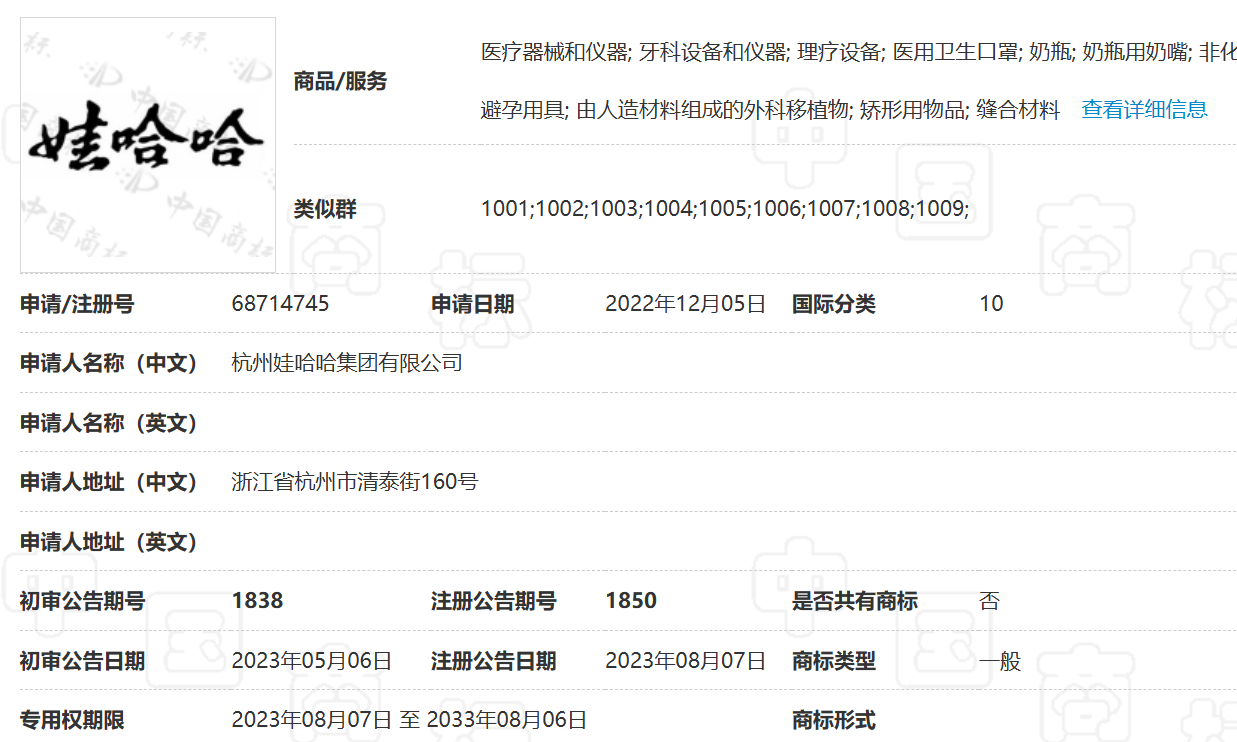Select the registration announcement date 2023年08月07日
Viewport: 1237px width, 742px height.
pos(685,661)
